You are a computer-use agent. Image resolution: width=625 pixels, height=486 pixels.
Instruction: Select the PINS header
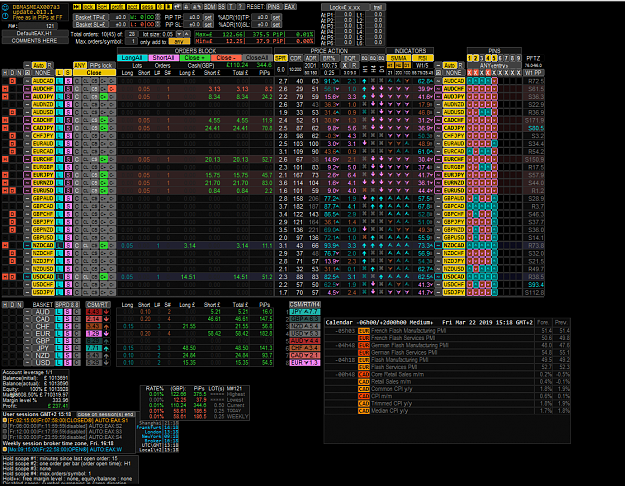494,51
